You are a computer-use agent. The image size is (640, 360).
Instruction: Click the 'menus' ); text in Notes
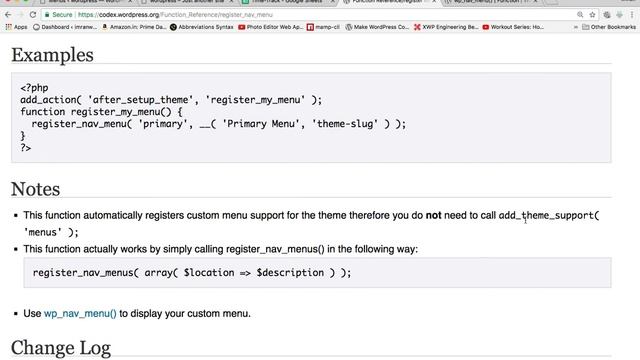[51, 232]
